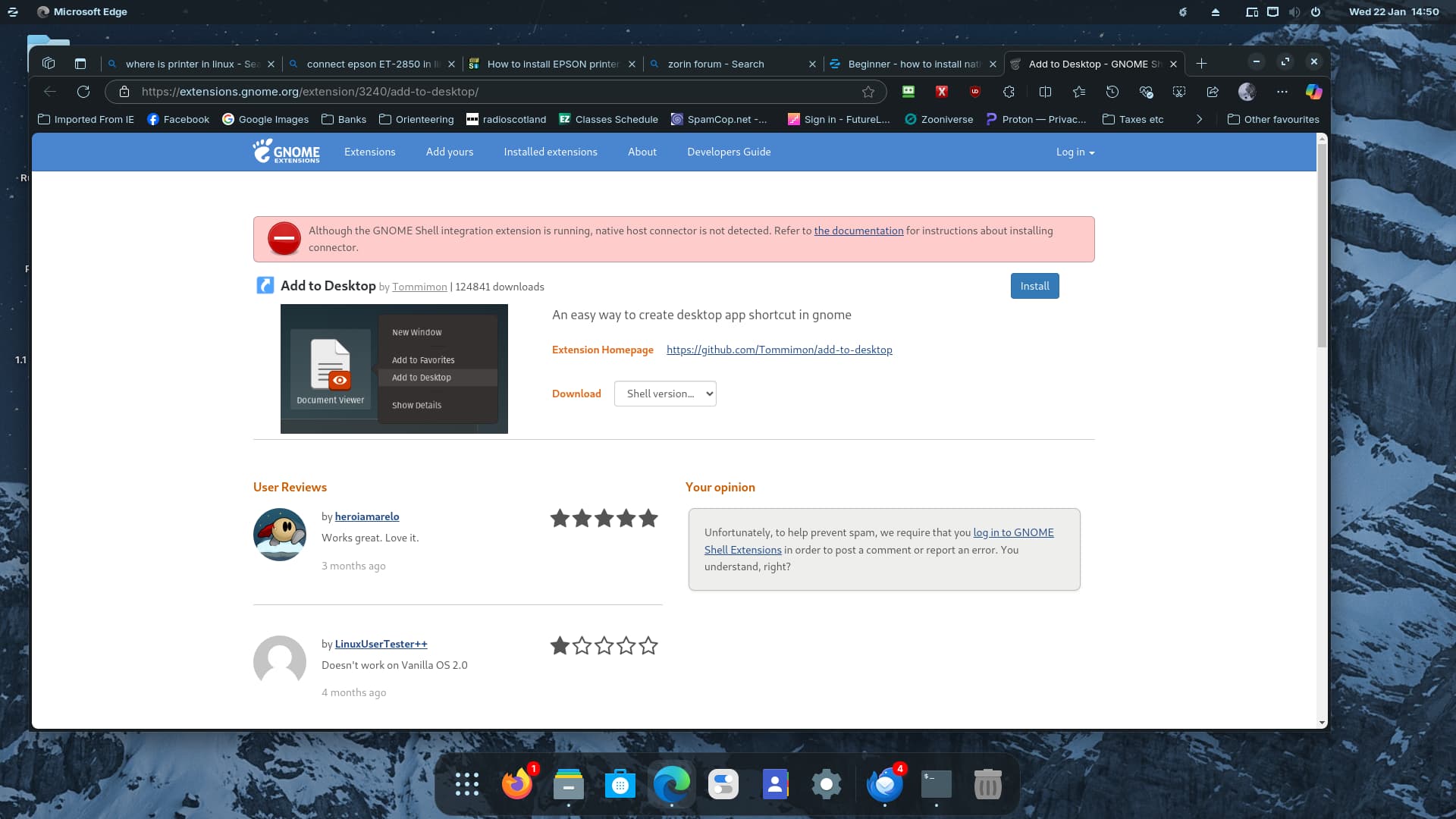Open the Imported From IE folder
The image size is (1456, 819).
point(86,119)
